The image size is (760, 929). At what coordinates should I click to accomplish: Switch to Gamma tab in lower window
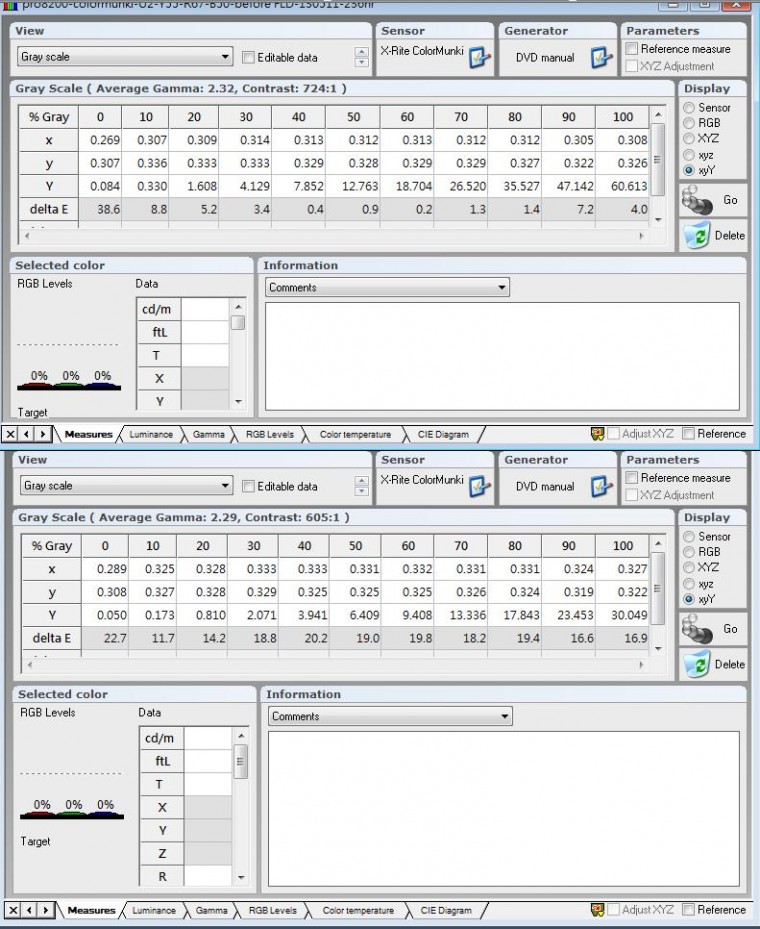211,910
